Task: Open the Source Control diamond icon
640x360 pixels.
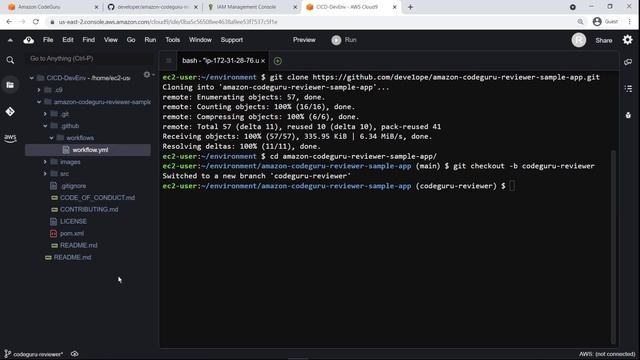Action: 10,111
